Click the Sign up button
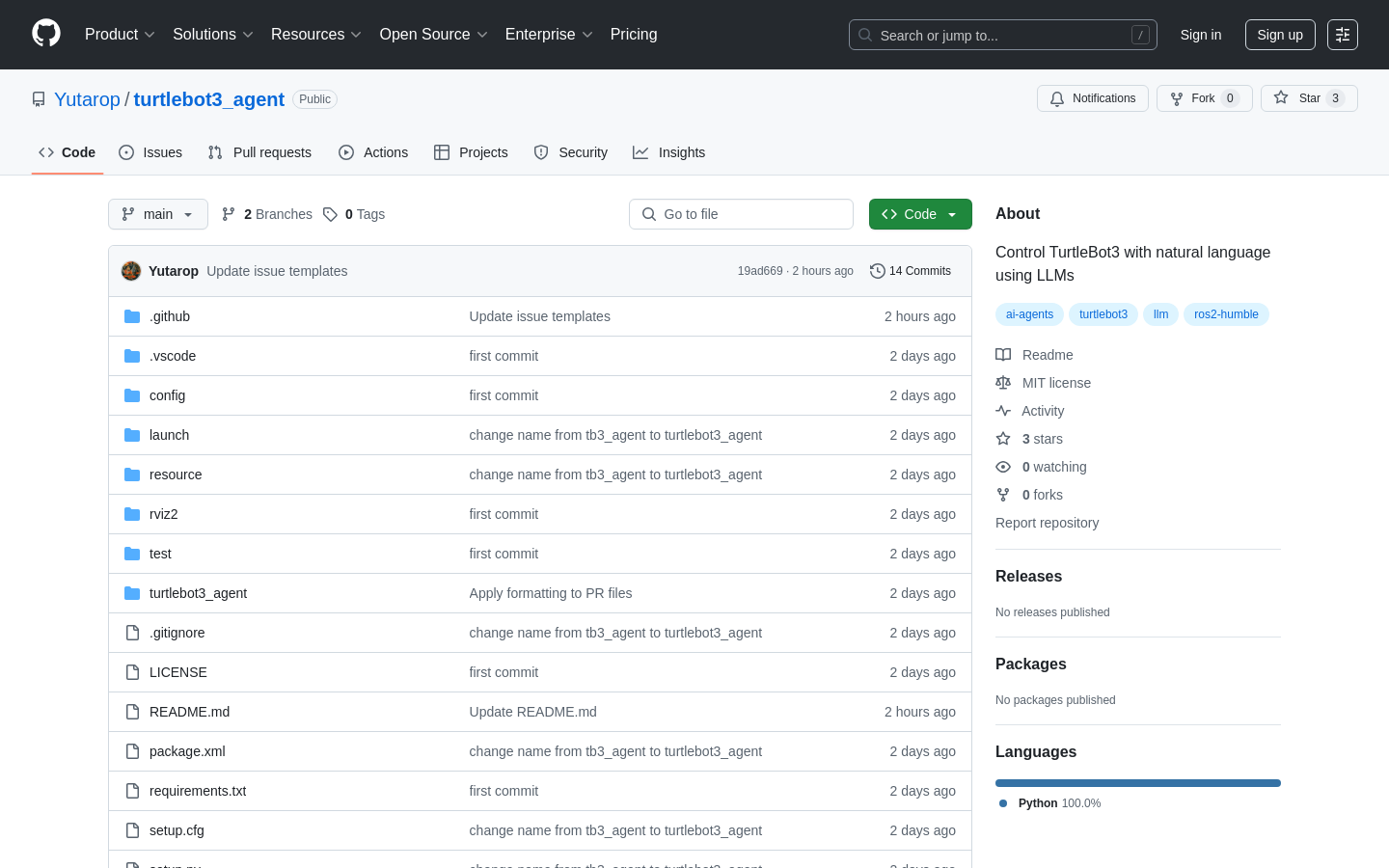 1280,35
